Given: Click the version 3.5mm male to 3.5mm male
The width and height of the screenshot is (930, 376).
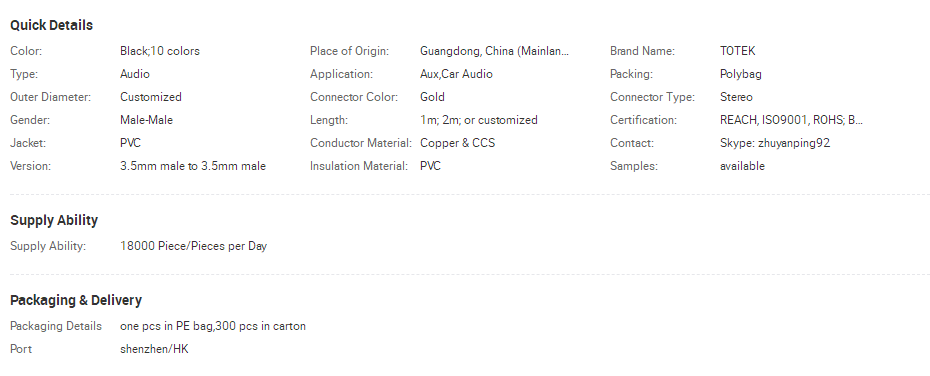Looking at the screenshot, I should click(193, 166).
